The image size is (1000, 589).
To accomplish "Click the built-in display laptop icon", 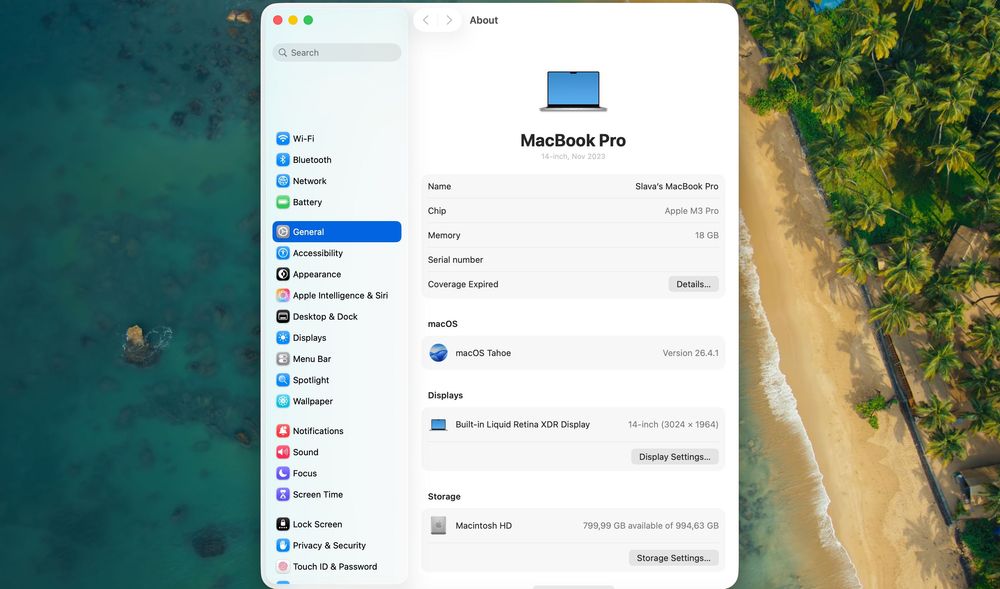I will (x=438, y=425).
